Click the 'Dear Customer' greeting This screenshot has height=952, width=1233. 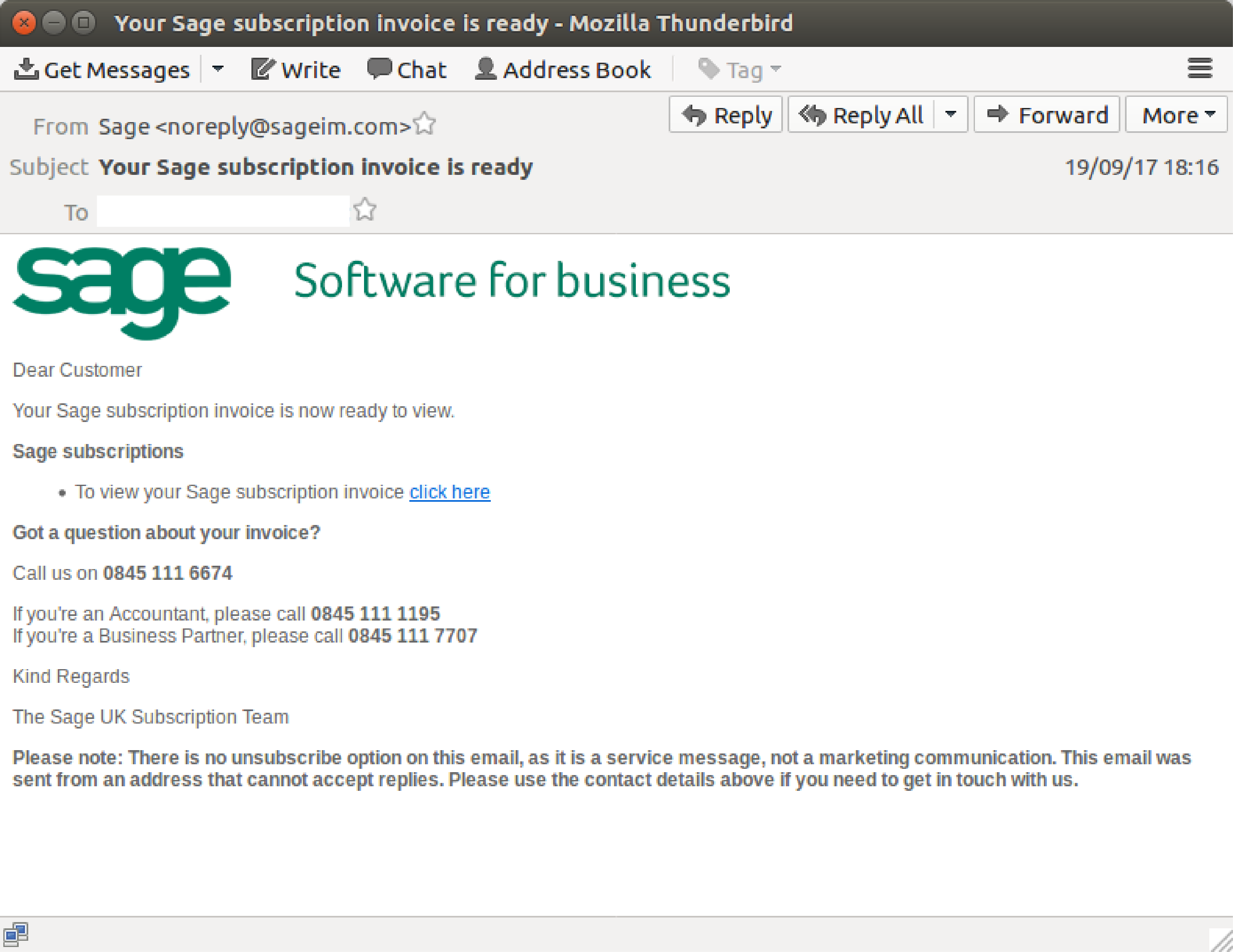click(77, 370)
